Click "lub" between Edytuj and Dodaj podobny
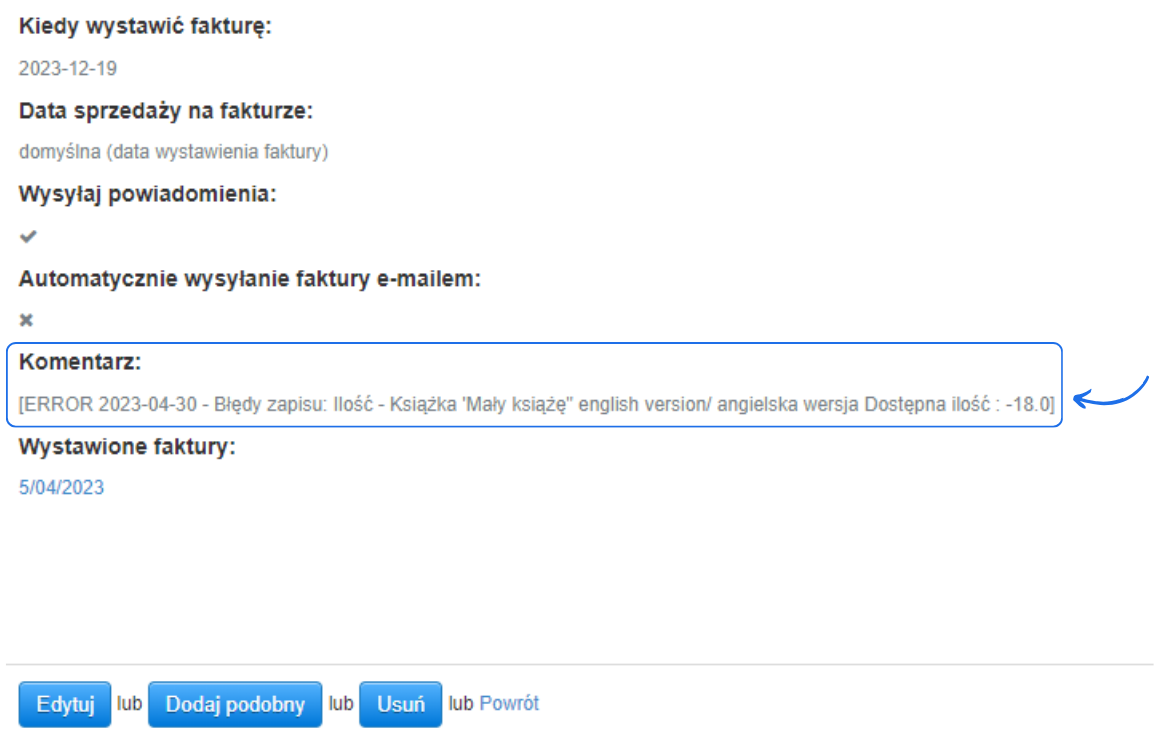 pos(130,703)
